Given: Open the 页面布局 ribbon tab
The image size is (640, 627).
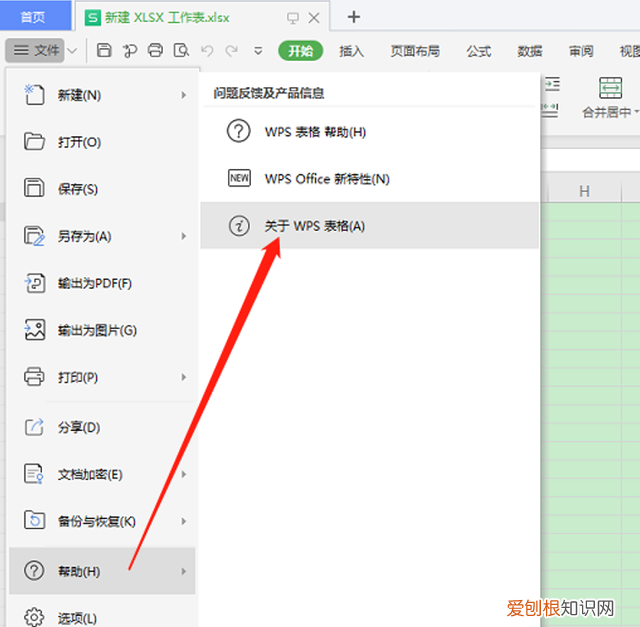Looking at the screenshot, I should (415, 51).
